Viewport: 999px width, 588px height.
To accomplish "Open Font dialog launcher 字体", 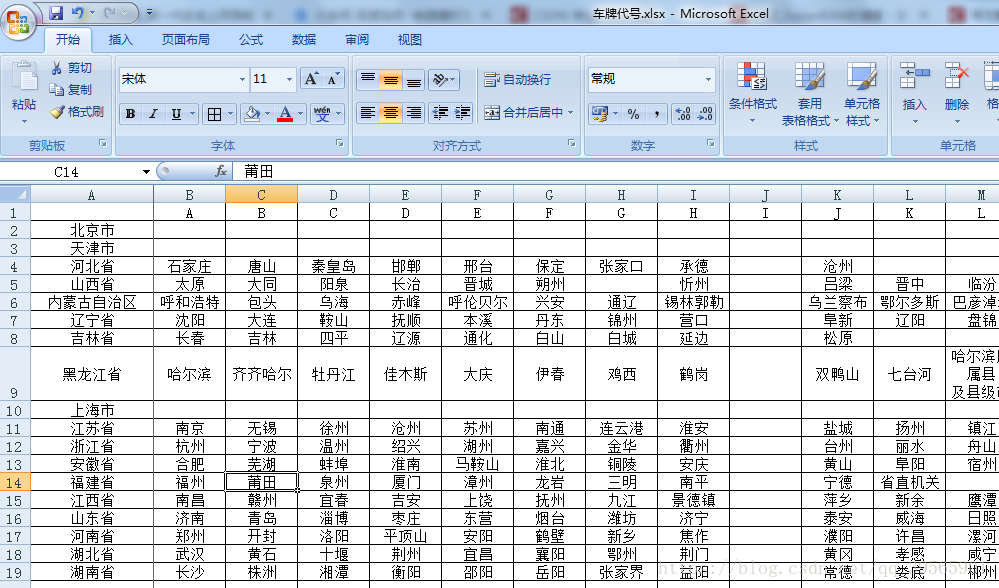I will [340, 143].
